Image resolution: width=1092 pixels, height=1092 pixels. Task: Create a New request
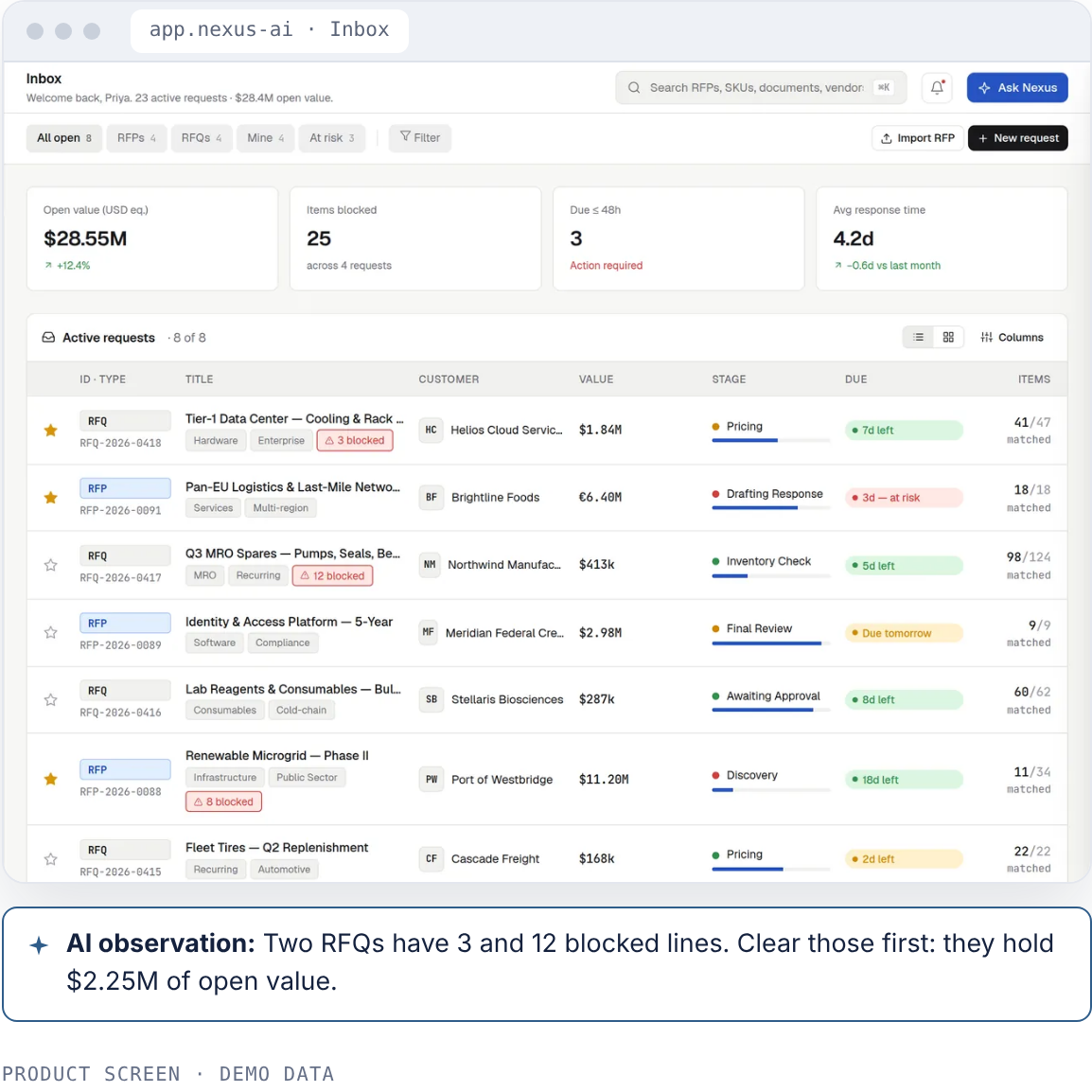pyautogui.click(x=1017, y=138)
